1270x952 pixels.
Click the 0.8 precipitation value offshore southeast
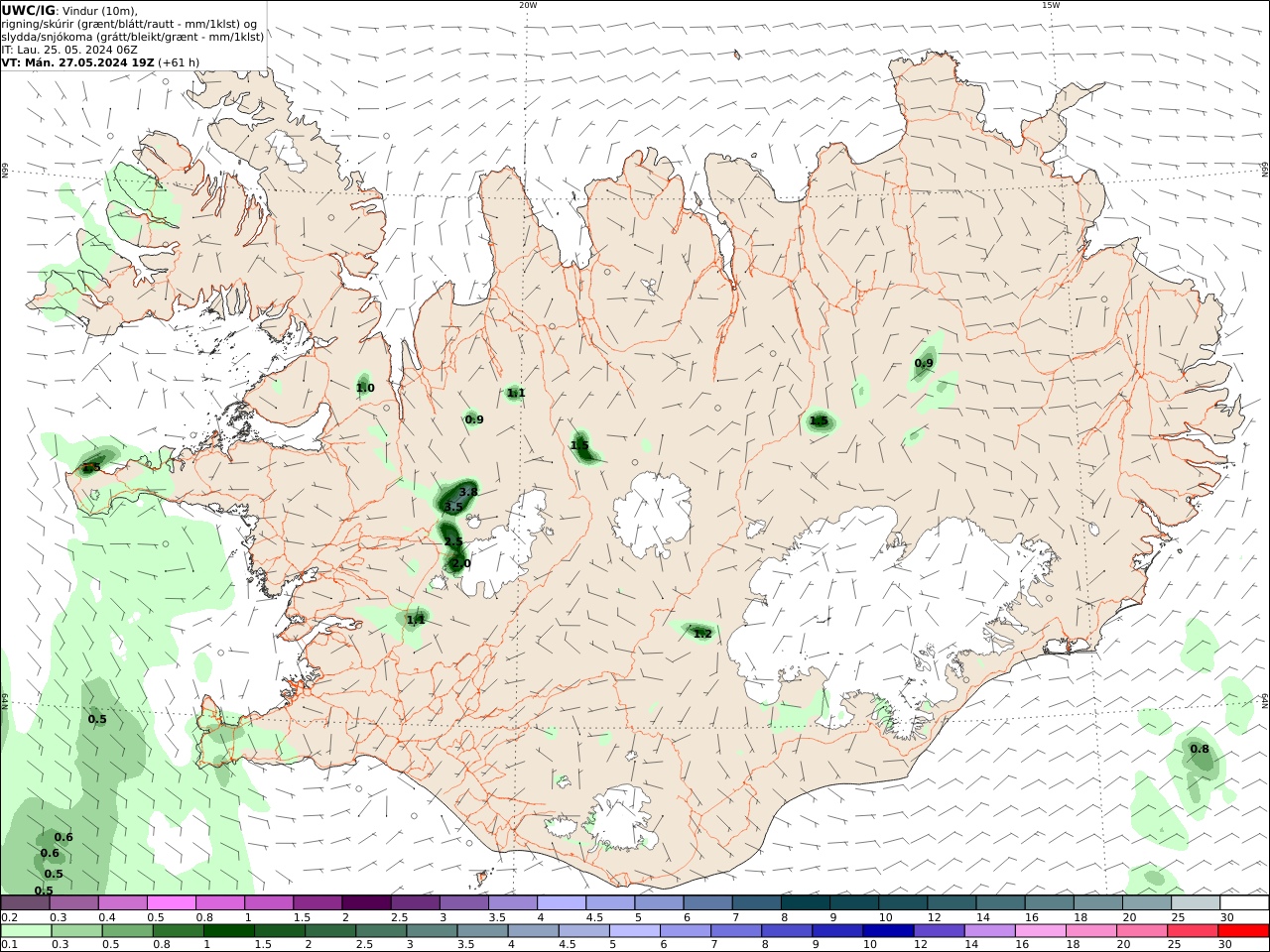(x=1200, y=750)
